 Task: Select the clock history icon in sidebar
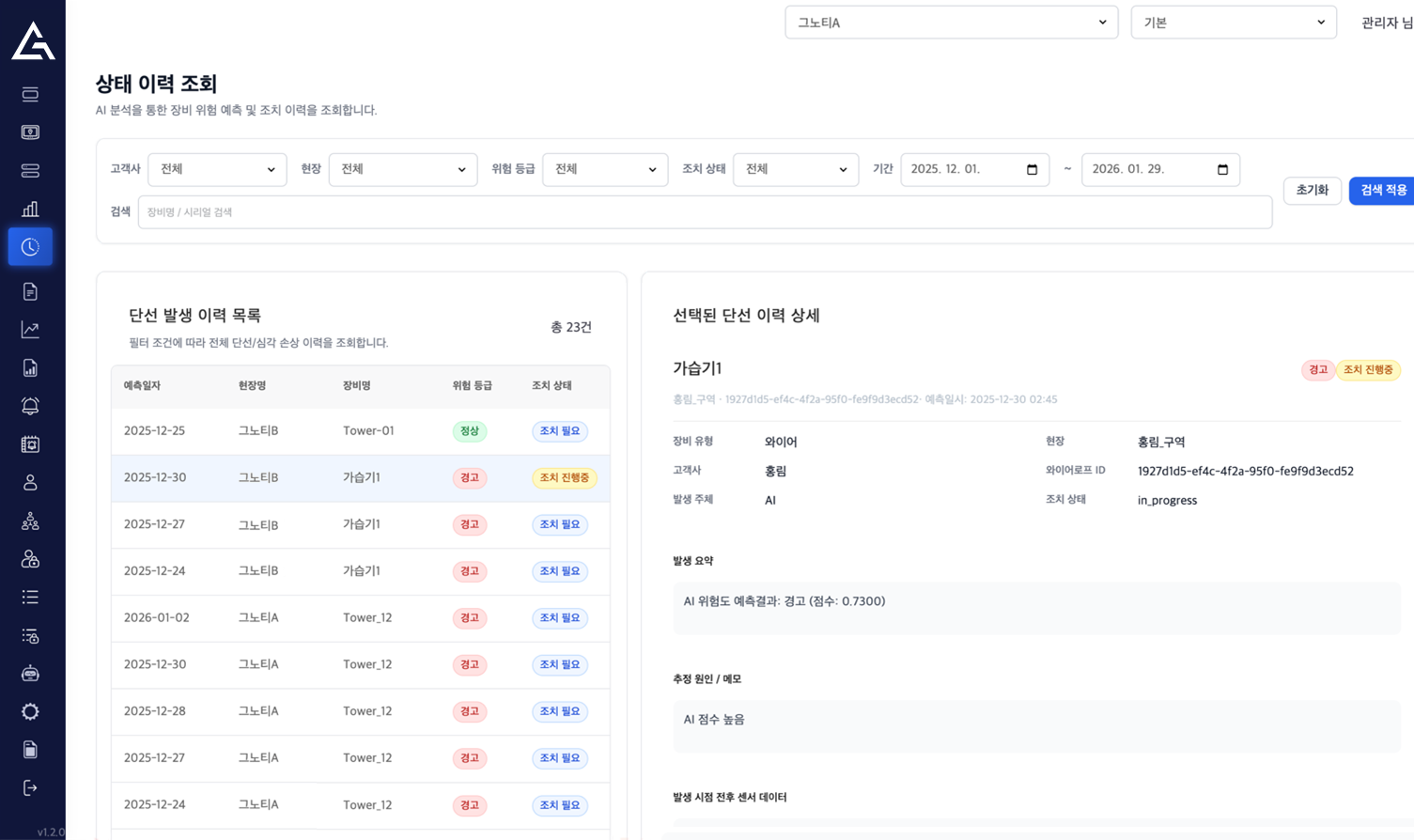tap(30, 247)
